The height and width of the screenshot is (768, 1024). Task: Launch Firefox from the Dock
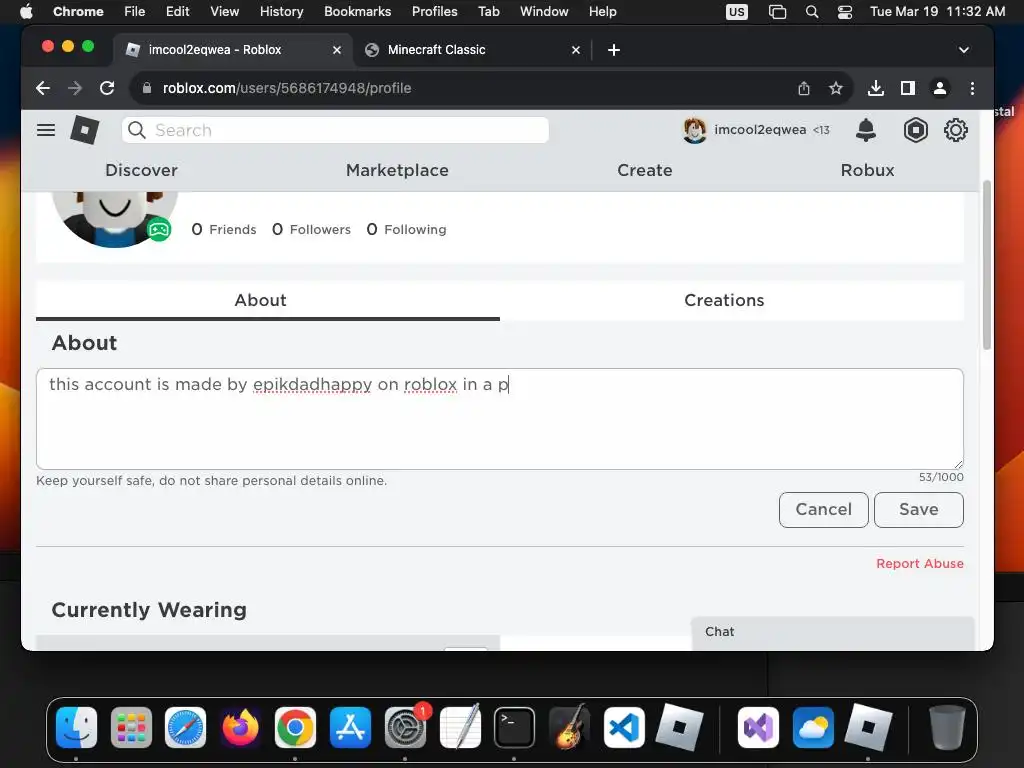(x=240, y=728)
